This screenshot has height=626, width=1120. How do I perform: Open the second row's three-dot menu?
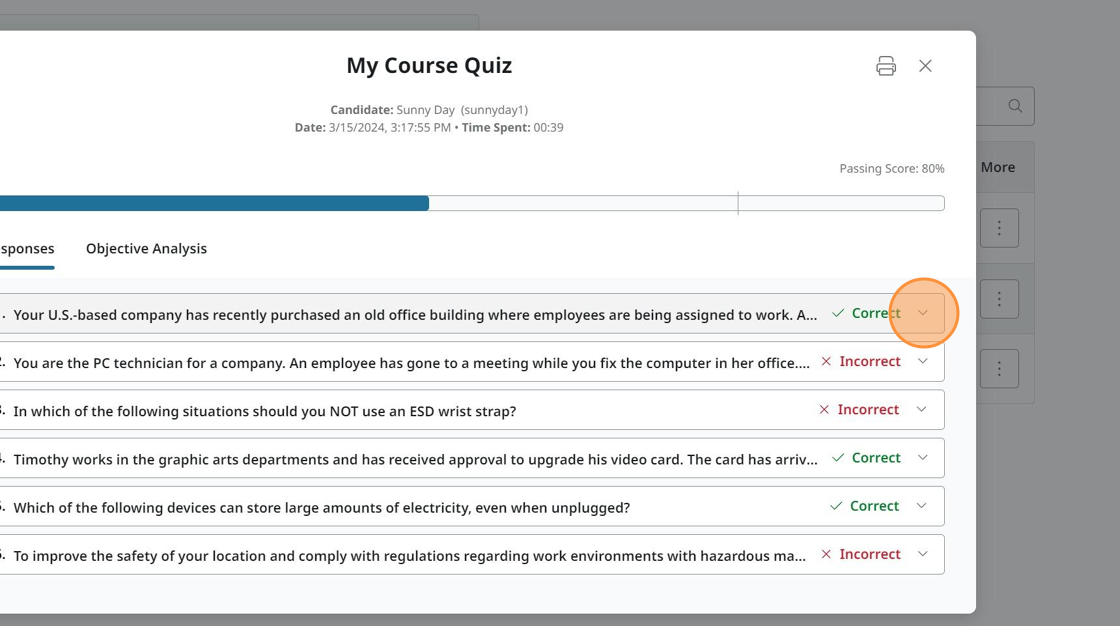[x=999, y=299]
